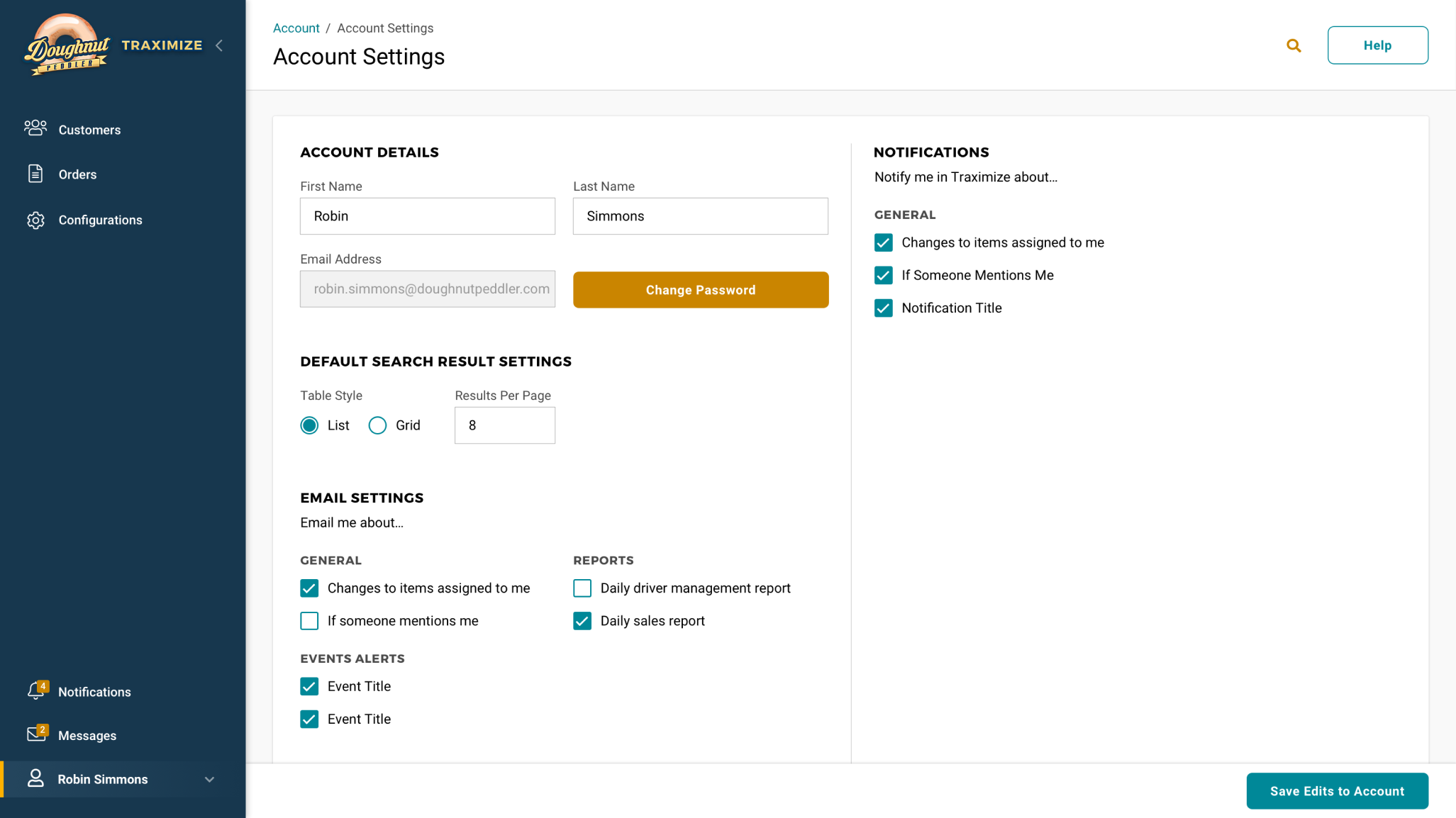Click the Results Per Page field
Screen dimensions: 1456x818
[504, 425]
